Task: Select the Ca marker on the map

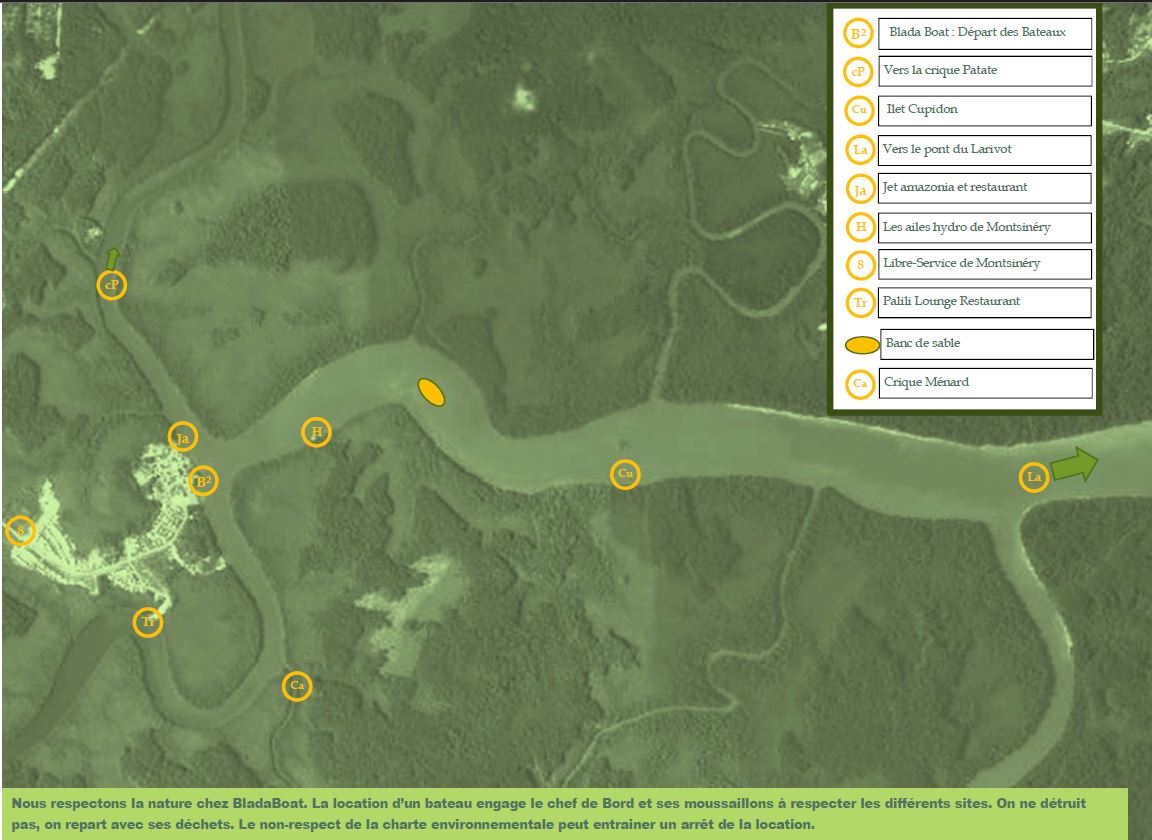Action: 296,686
